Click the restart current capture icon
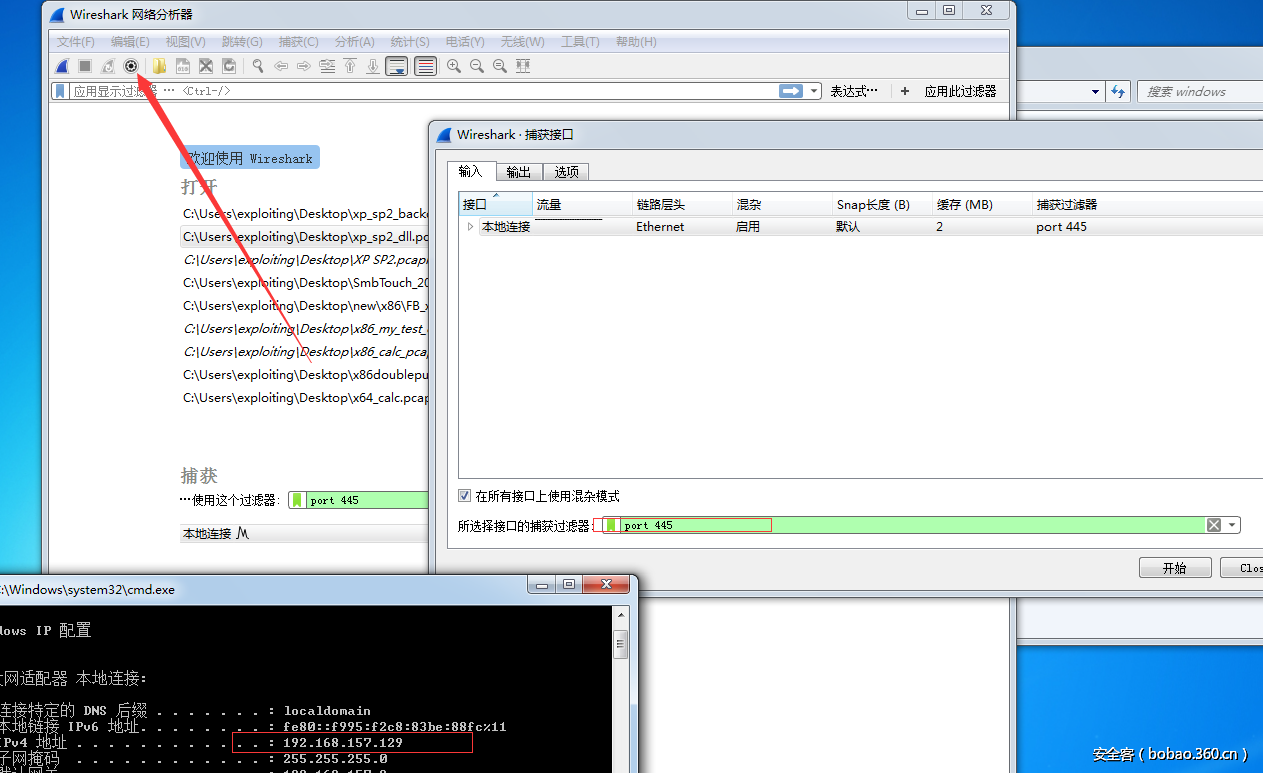The image size is (1263, 773). [x=108, y=66]
